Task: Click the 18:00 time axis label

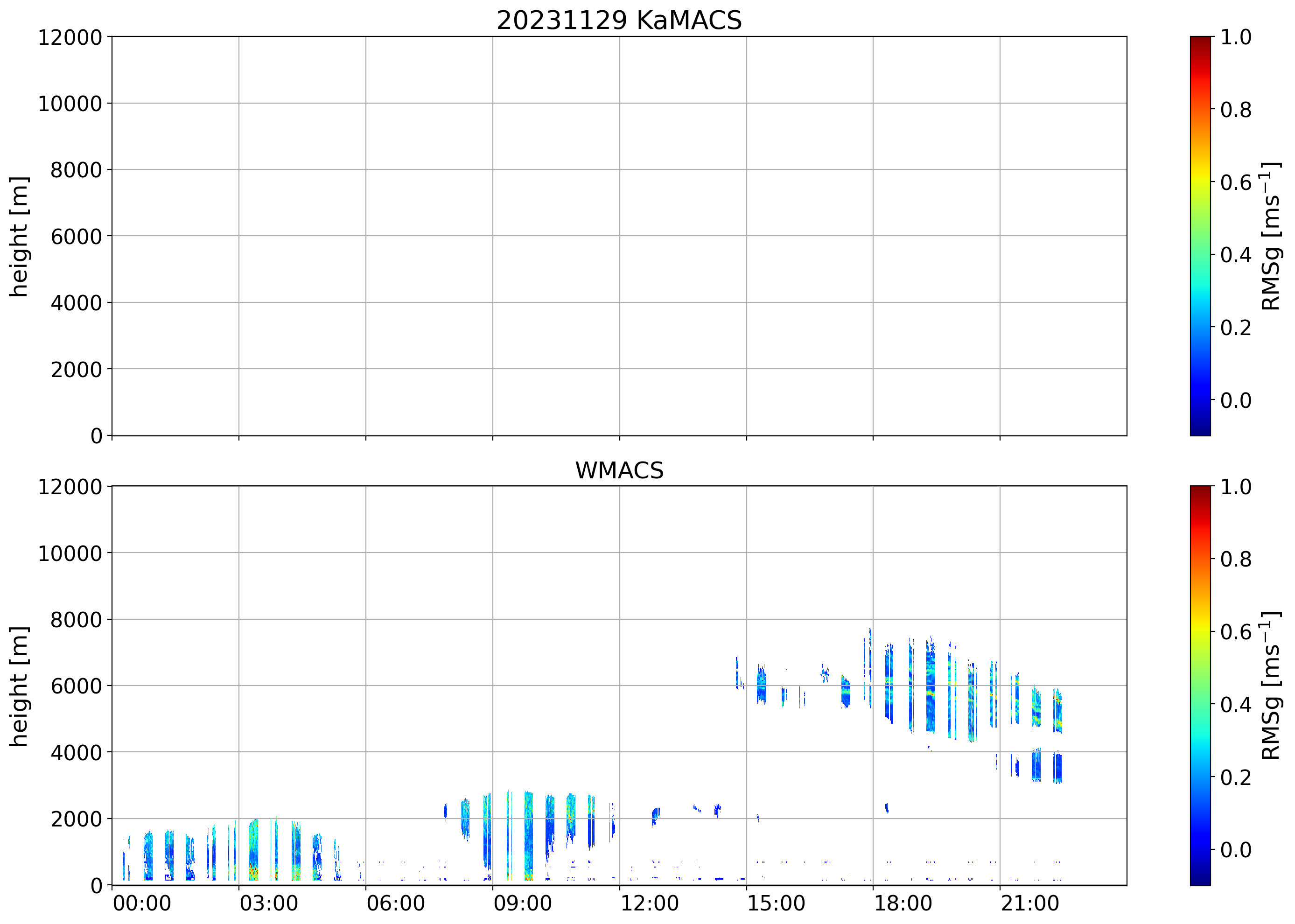Action: coord(903,903)
